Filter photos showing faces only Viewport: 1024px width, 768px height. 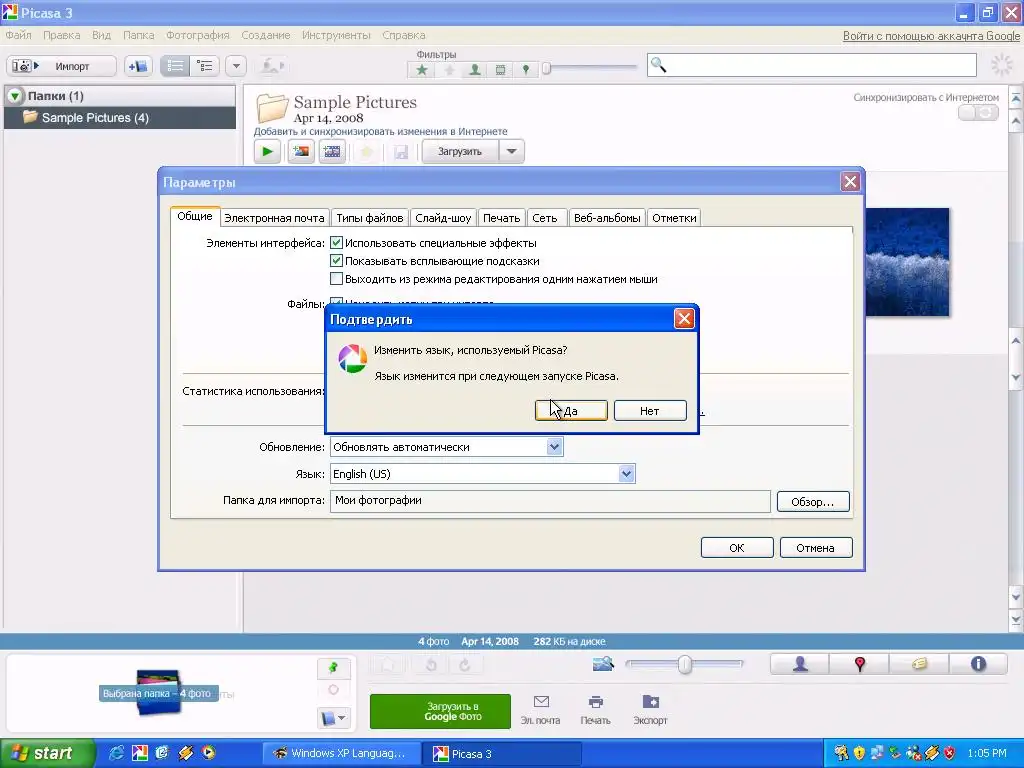tap(475, 69)
